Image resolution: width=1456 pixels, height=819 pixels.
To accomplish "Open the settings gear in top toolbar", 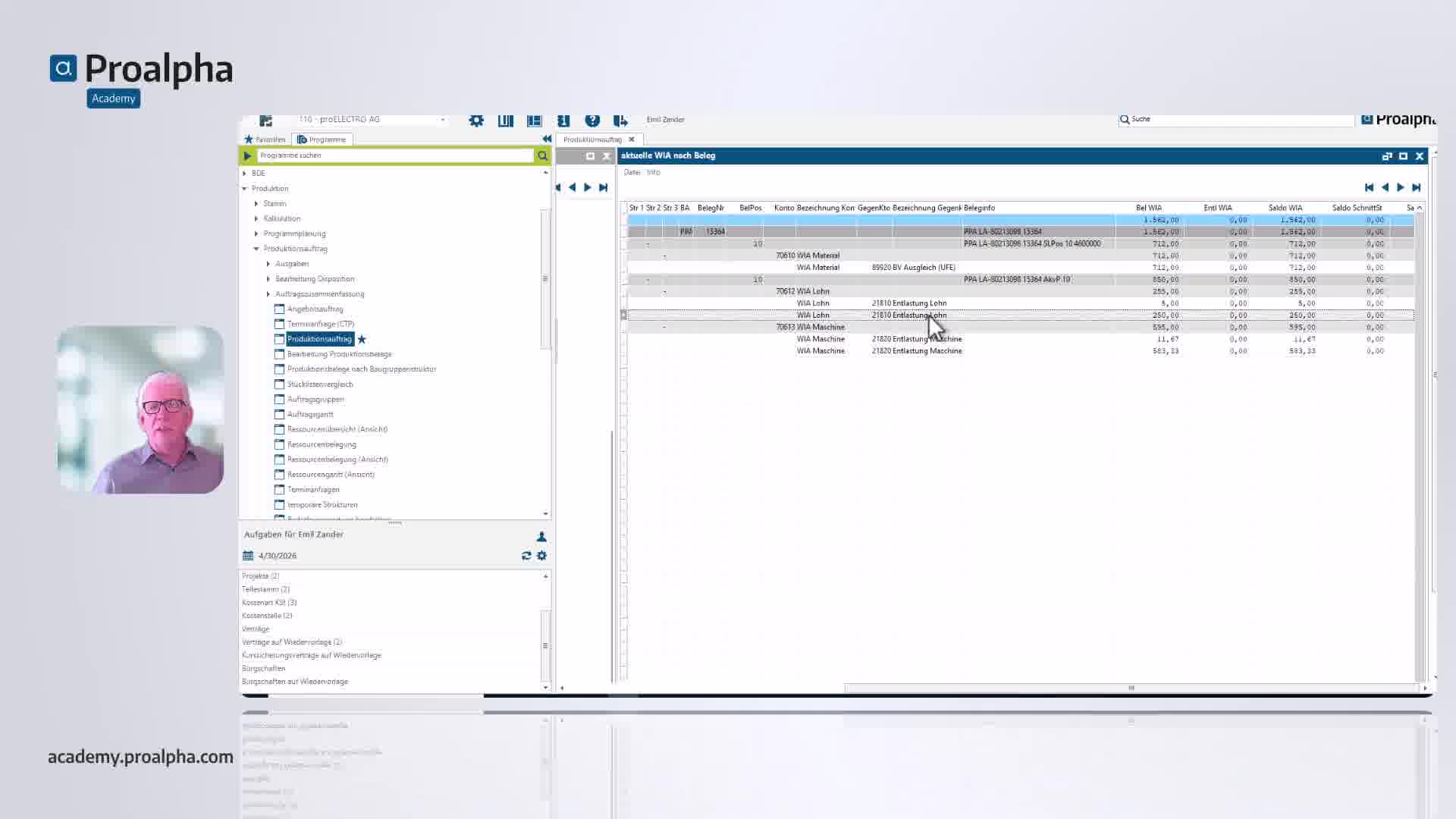I will (x=476, y=120).
